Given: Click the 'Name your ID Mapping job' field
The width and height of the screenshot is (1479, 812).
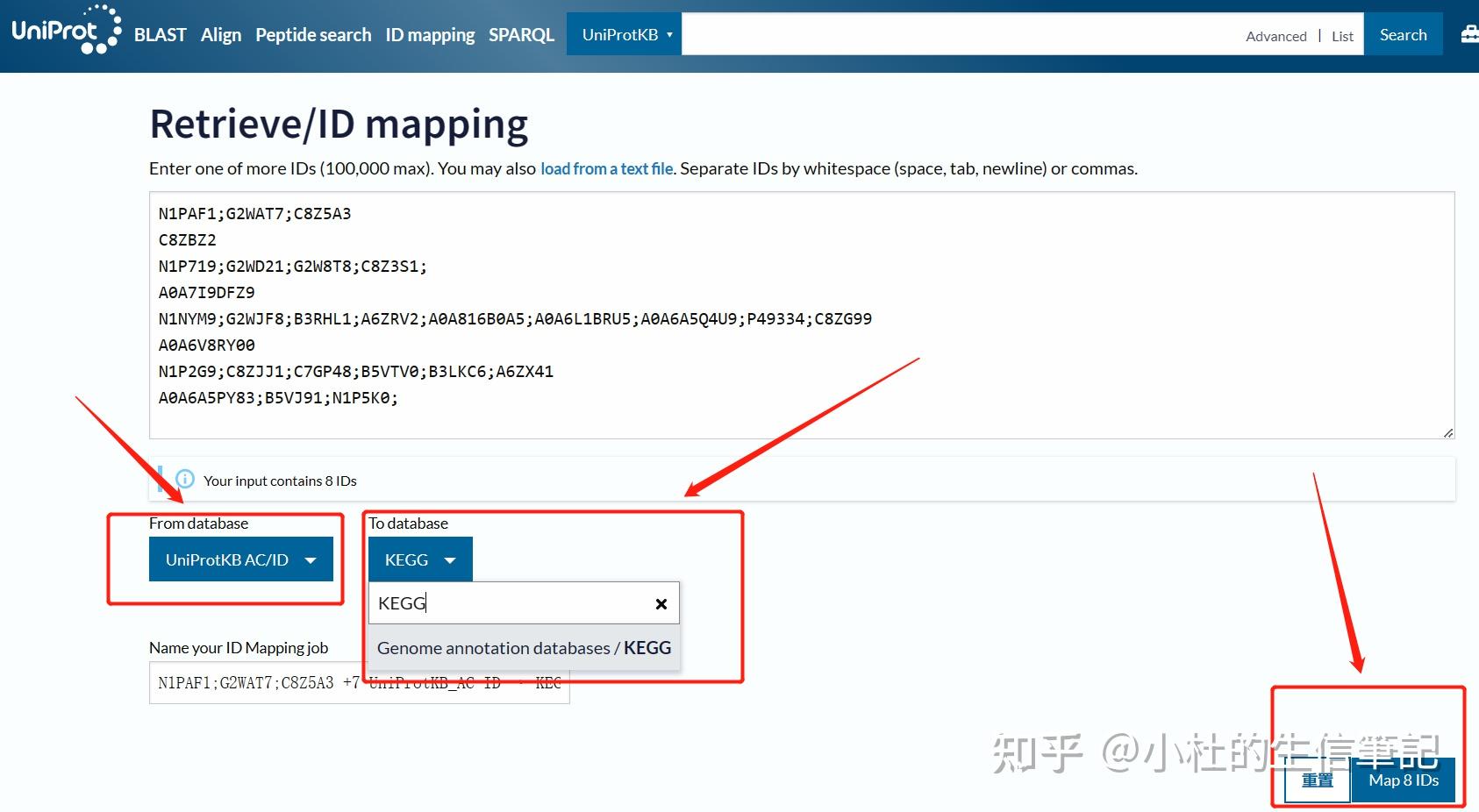Looking at the screenshot, I should click(x=360, y=683).
